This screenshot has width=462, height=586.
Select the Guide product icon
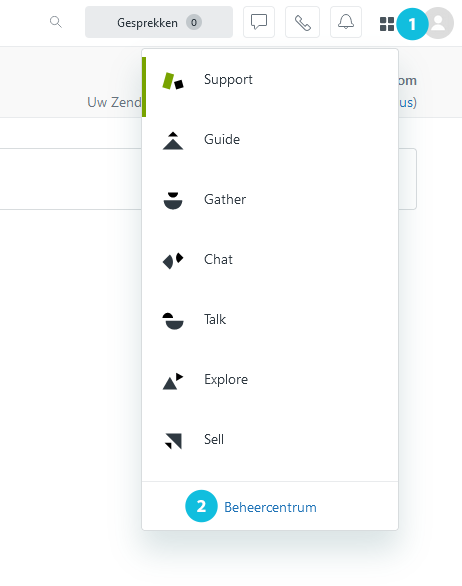[173, 141]
